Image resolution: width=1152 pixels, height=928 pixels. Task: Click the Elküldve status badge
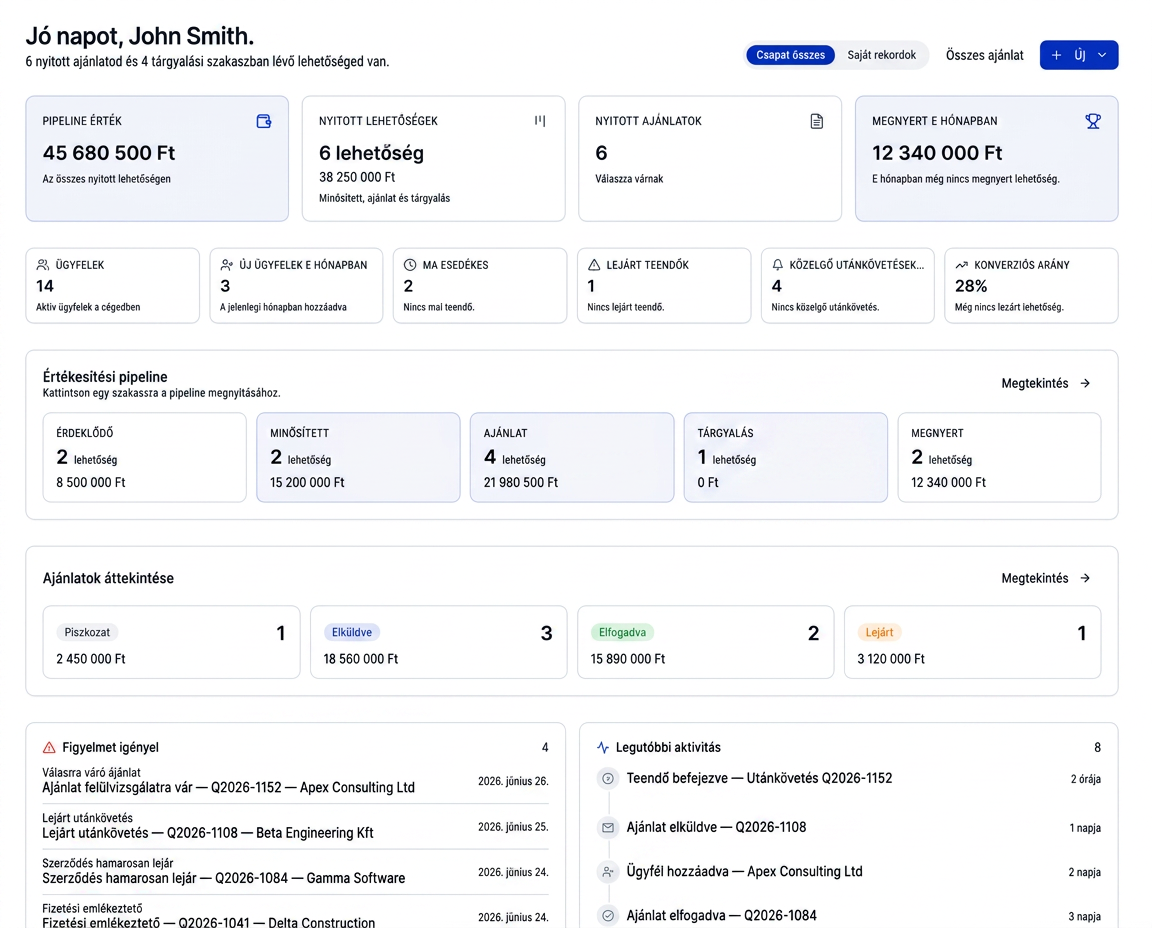(351, 632)
